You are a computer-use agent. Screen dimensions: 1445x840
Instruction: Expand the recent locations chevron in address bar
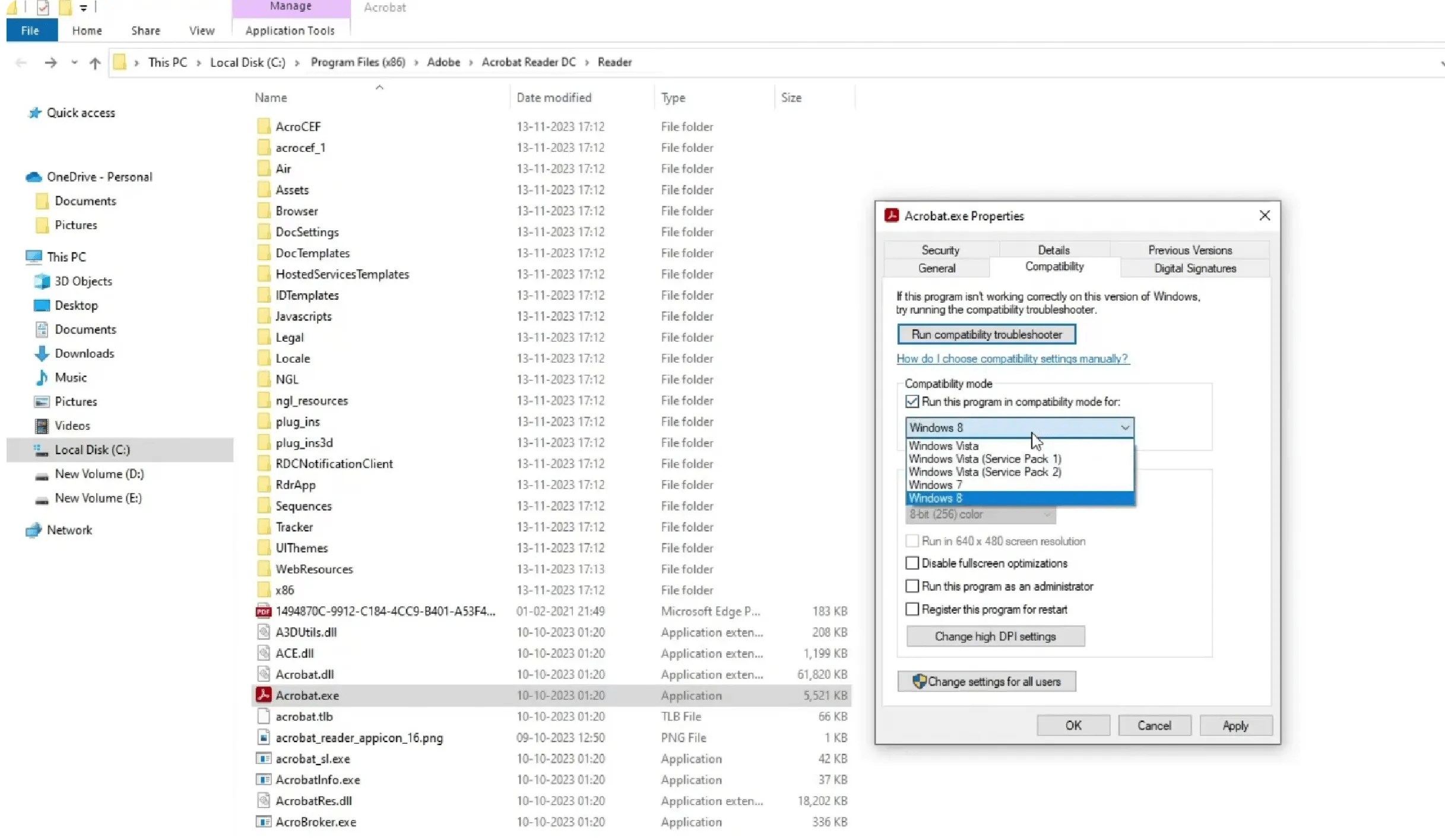coord(74,63)
